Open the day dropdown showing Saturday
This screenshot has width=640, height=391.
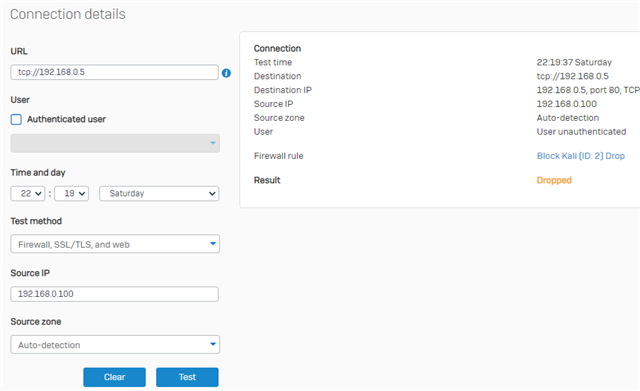pos(159,193)
